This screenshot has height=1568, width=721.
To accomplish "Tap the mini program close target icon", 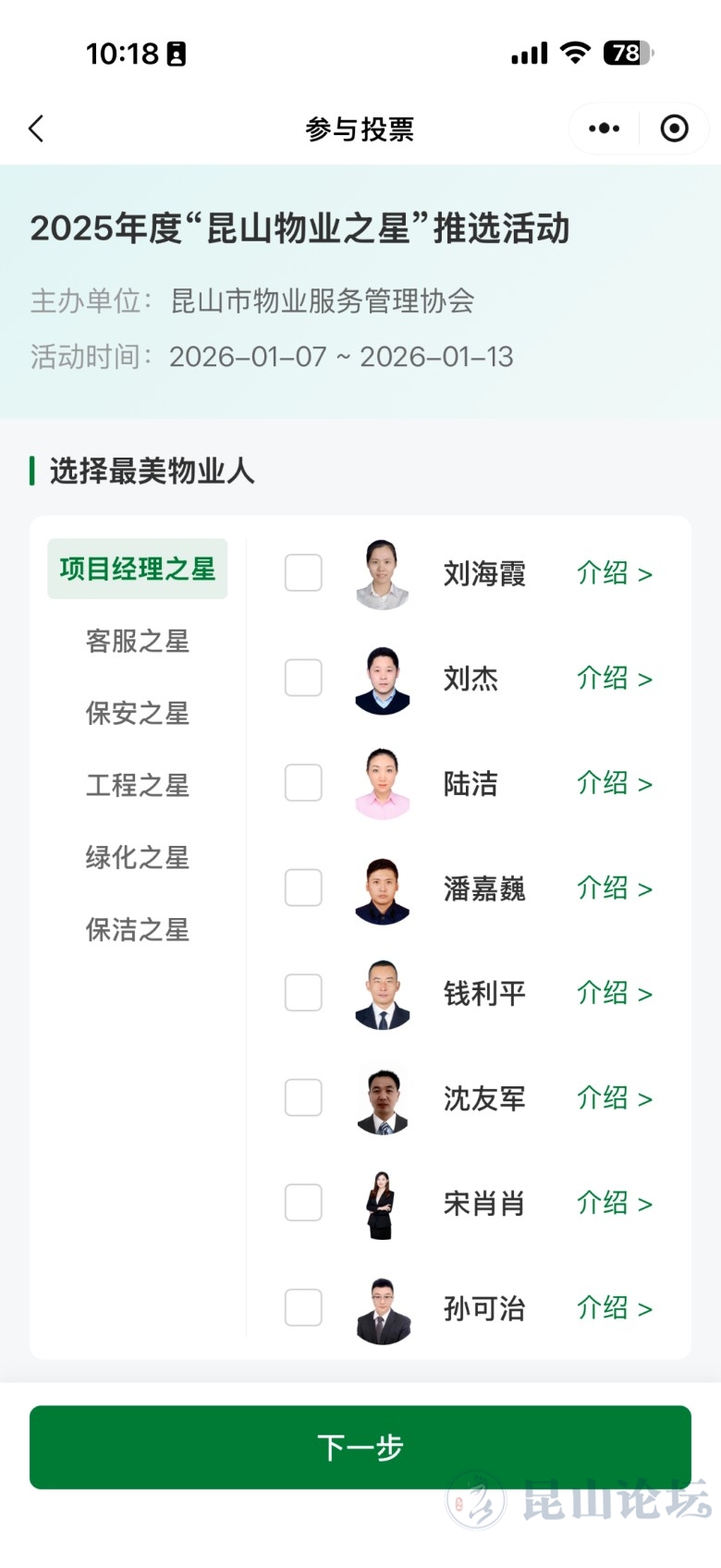I will point(674,129).
